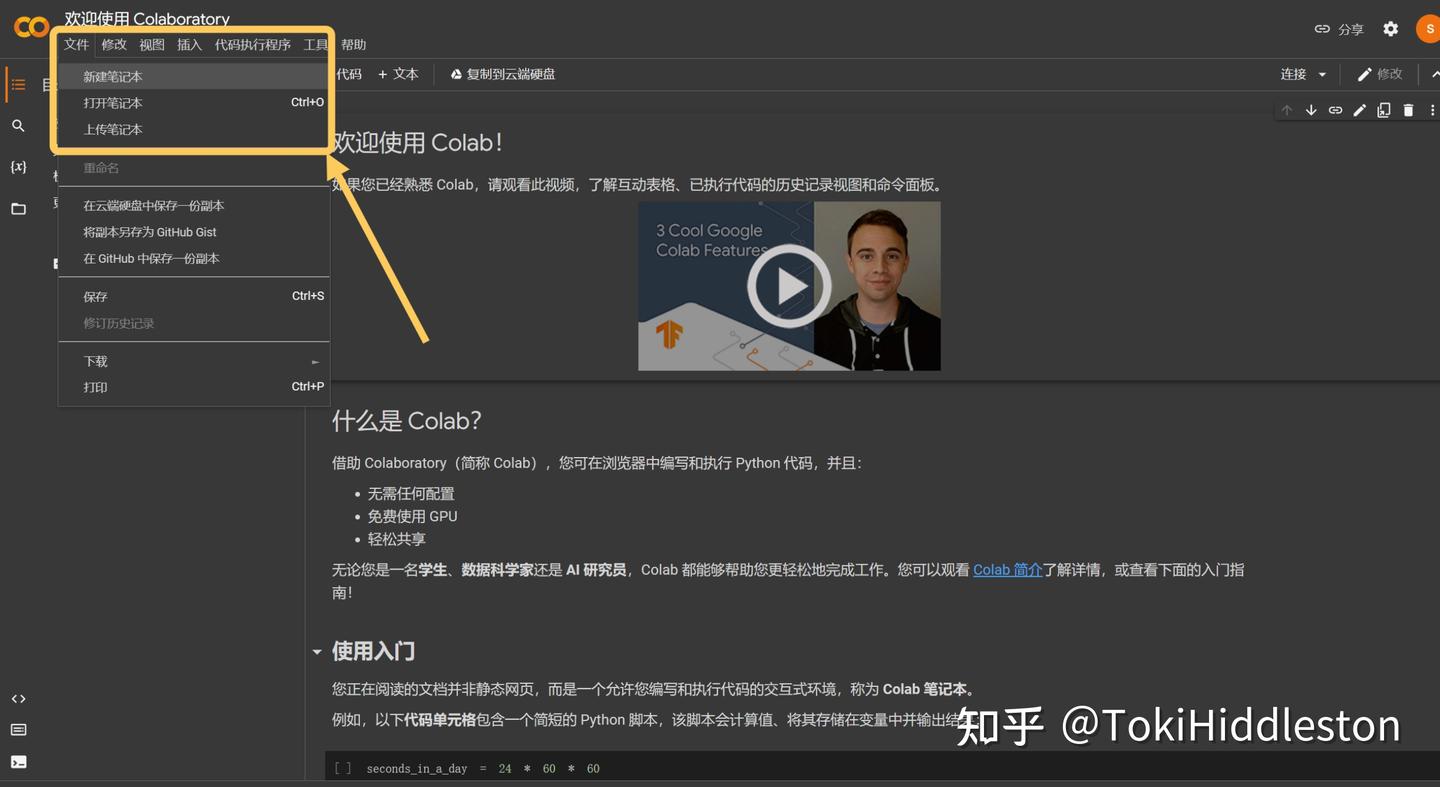Click the 无需任何配置 bullet item

pyautogui.click(x=411, y=493)
